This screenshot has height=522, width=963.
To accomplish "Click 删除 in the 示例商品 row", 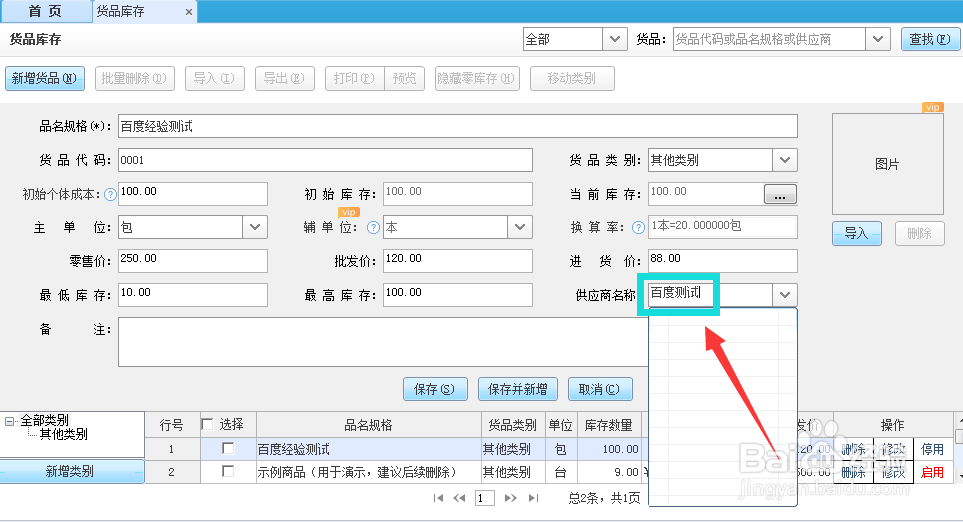I will (854, 472).
